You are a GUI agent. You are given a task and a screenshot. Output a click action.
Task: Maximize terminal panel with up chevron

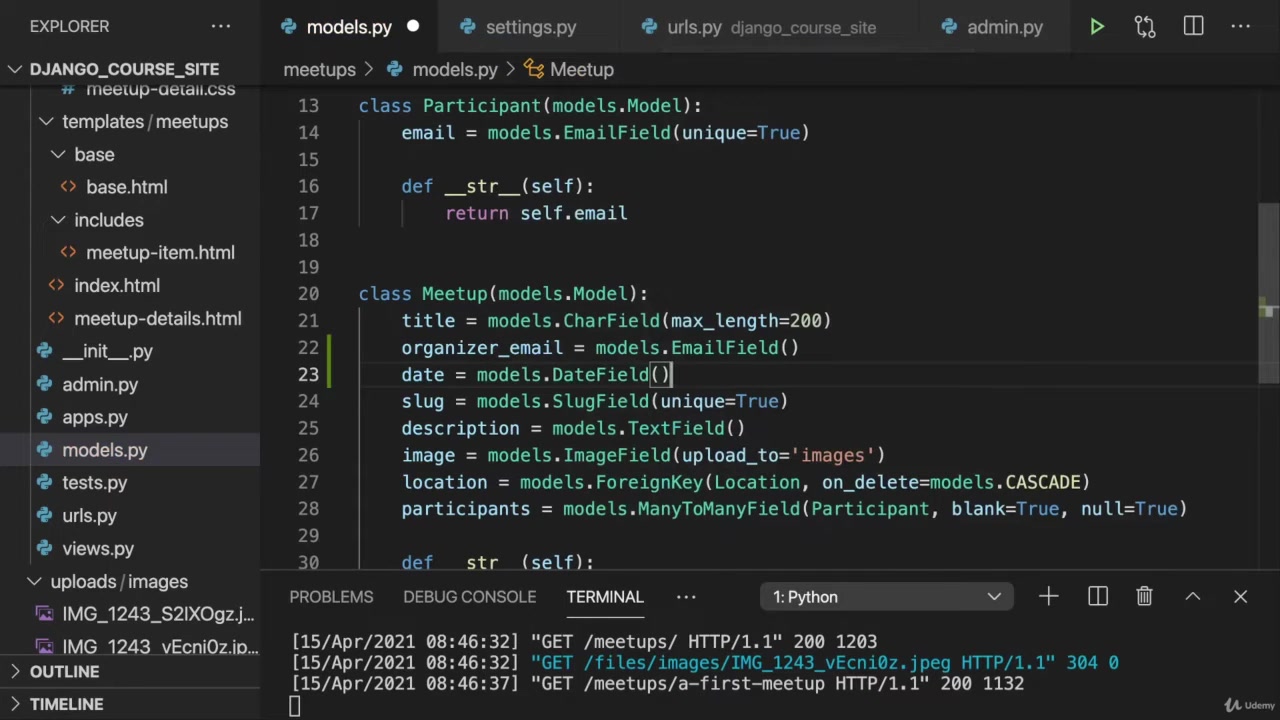1192,597
